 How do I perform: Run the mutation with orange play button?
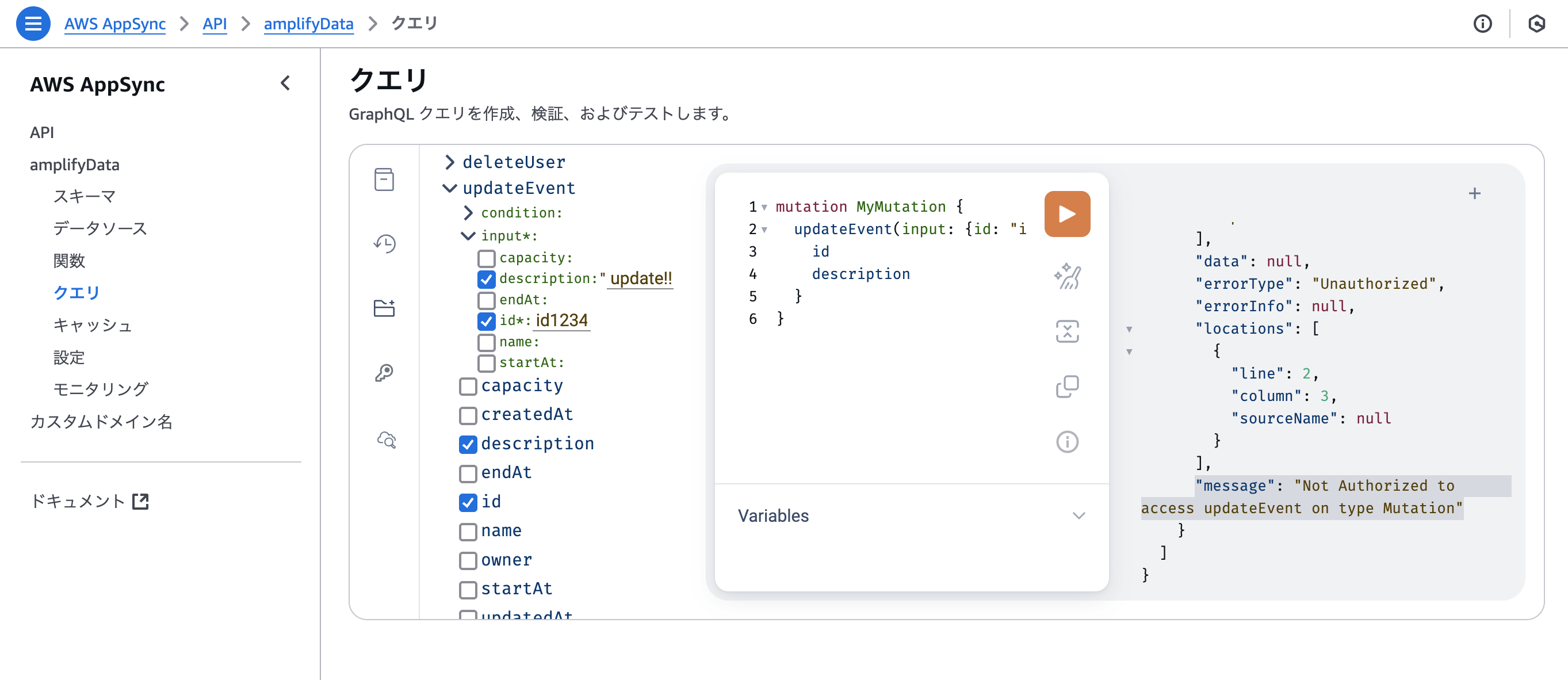coord(1066,214)
